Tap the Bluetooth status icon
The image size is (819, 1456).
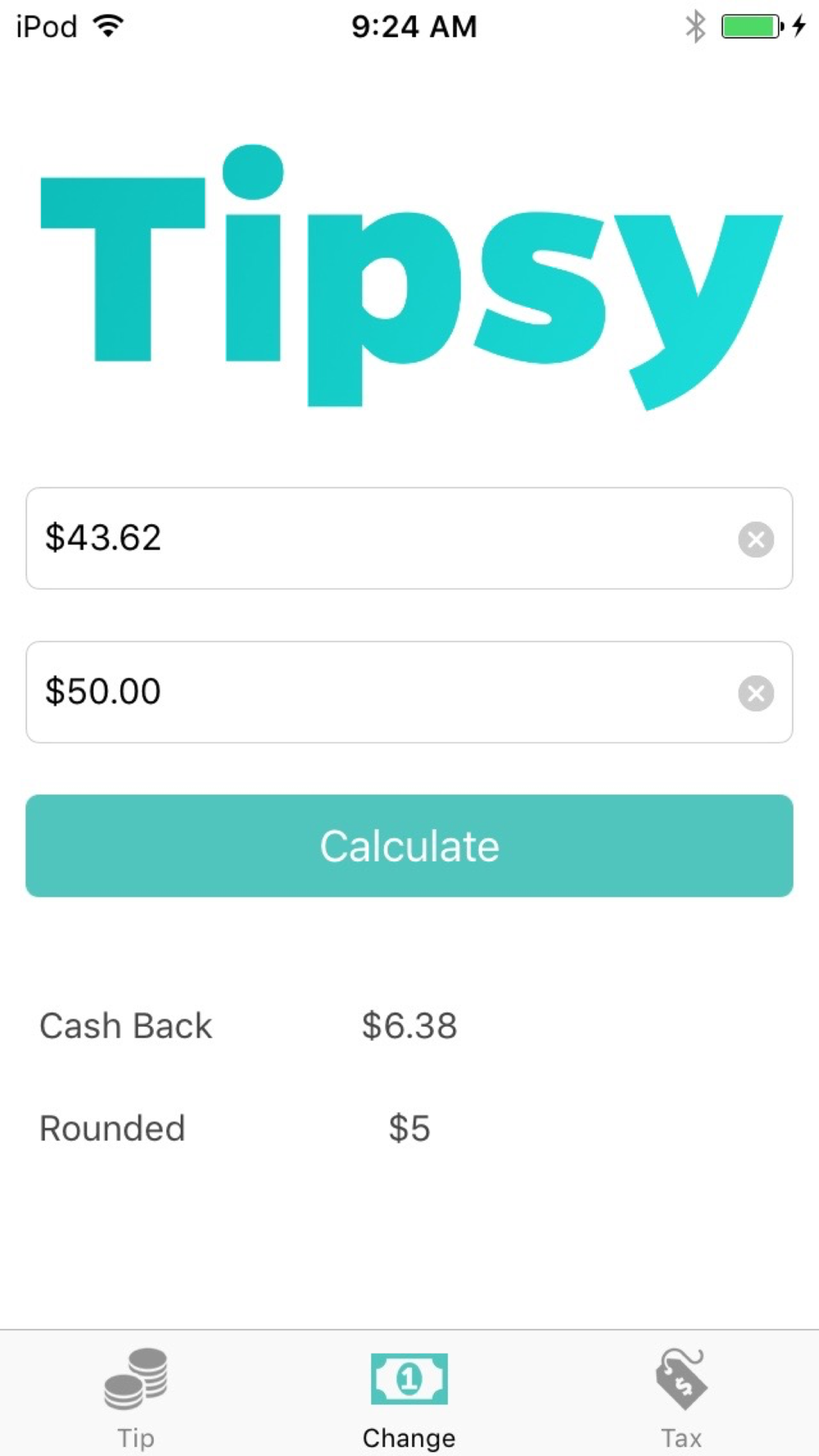coord(695,26)
